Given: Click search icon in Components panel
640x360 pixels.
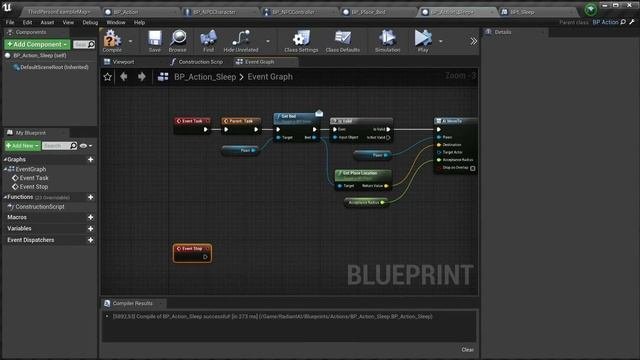Looking at the screenshot, I should (x=91, y=44).
